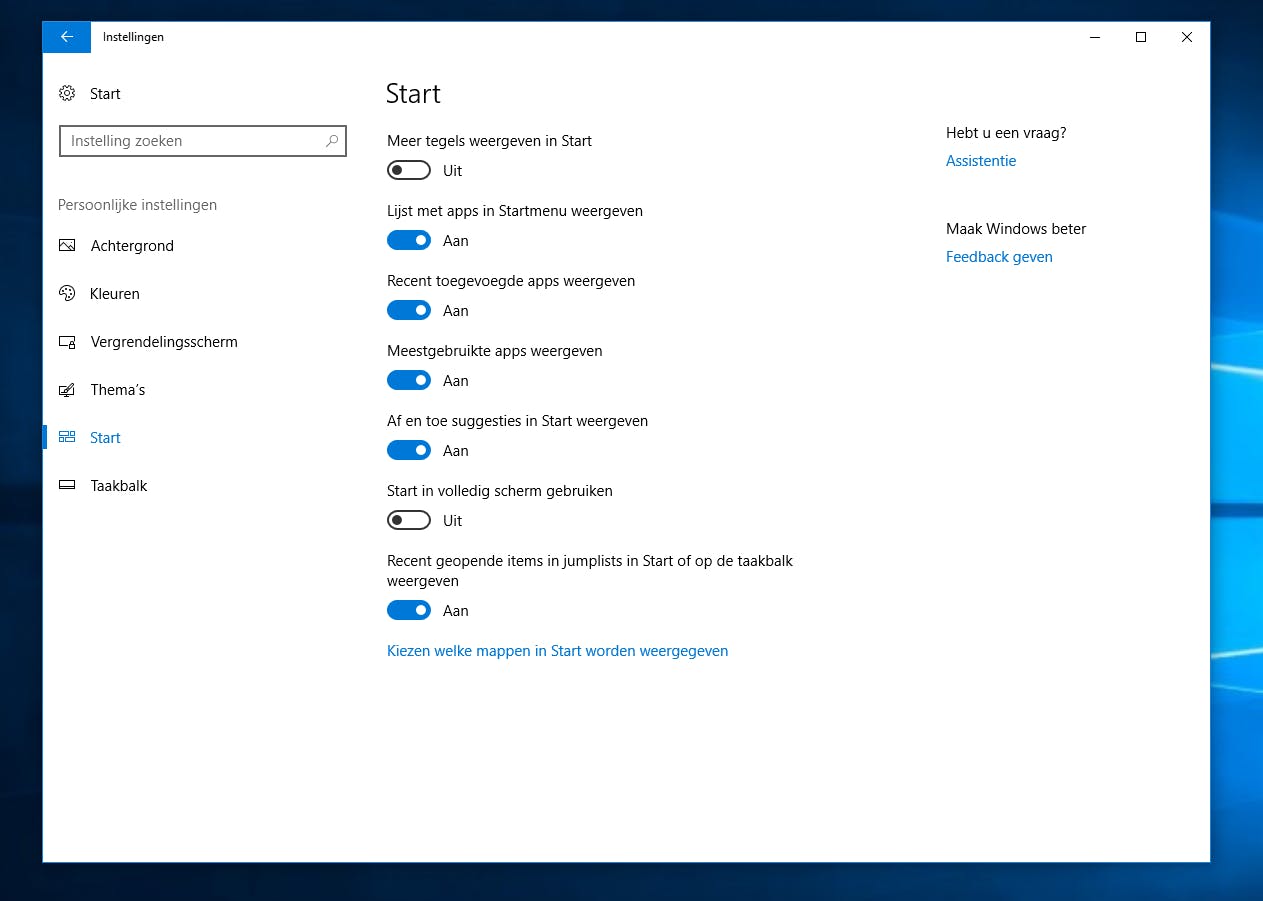Click the Achtergrond picture icon
Viewport: 1263px width, 901px height.
[x=67, y=245]
